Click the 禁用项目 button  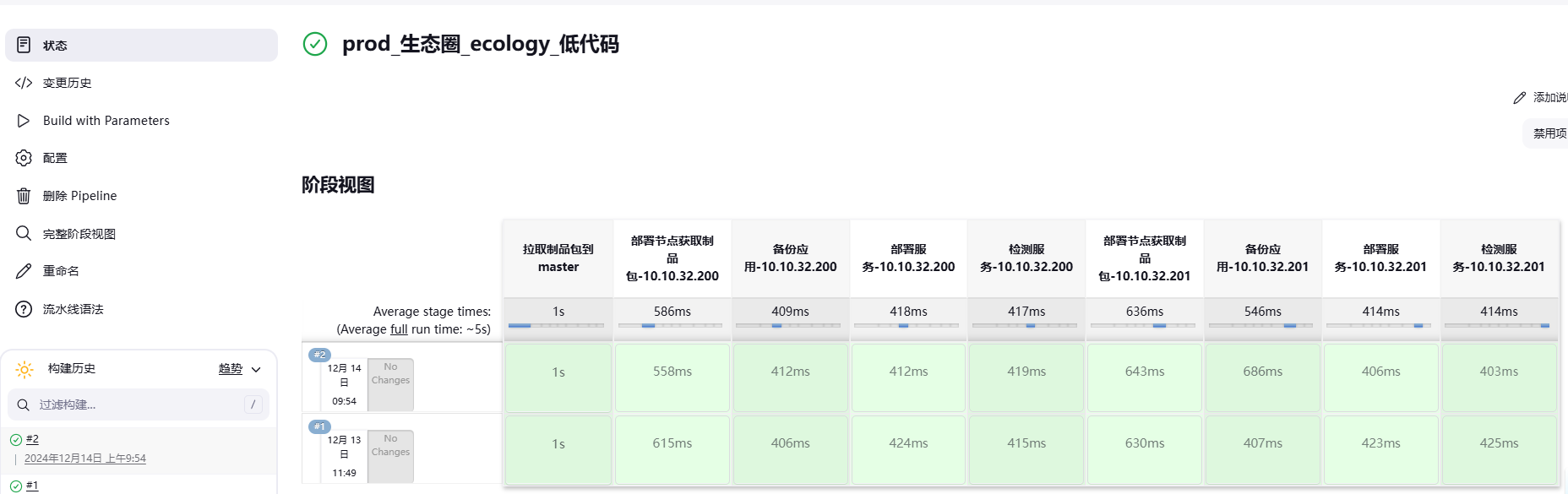click(x=1546, y=133)
